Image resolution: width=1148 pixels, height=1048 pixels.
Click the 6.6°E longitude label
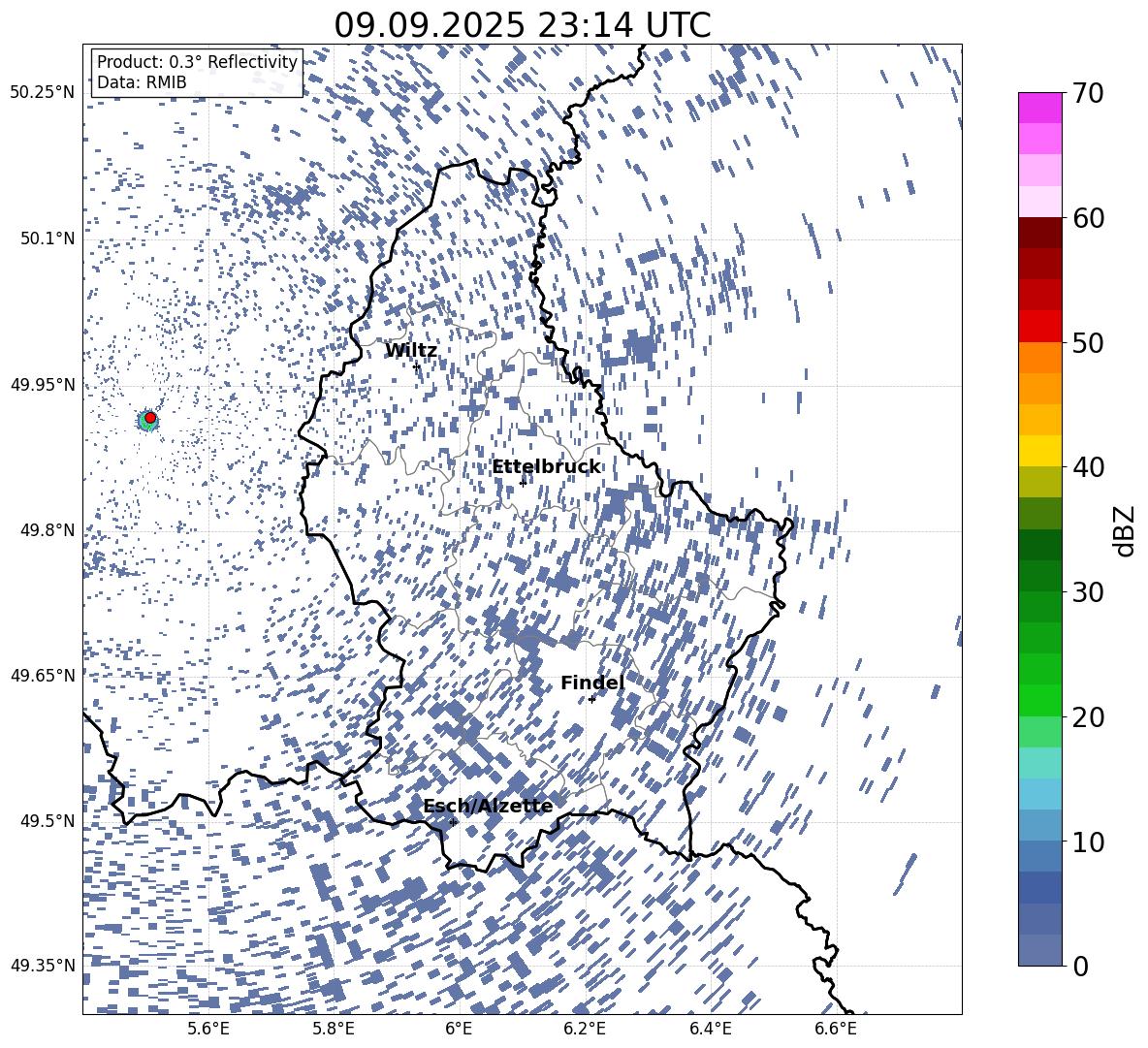836,1029
